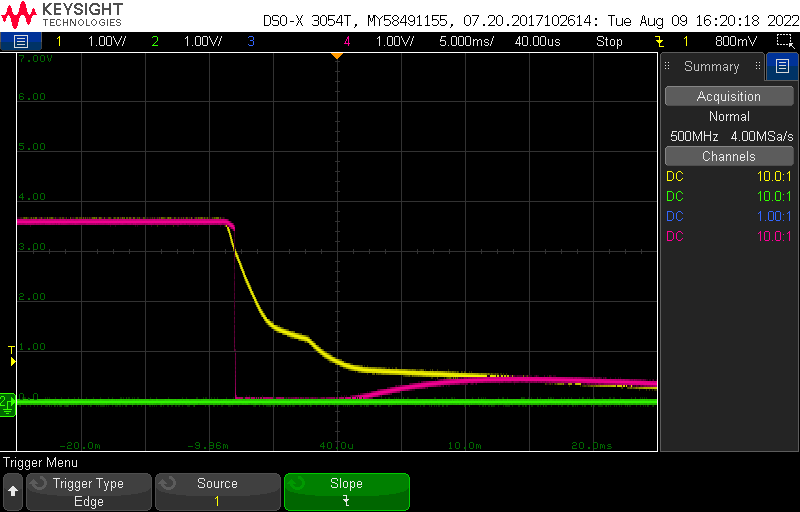Click the Trigger Menu label
Viewport: 800px width, 512px height.
click(40, 463)
